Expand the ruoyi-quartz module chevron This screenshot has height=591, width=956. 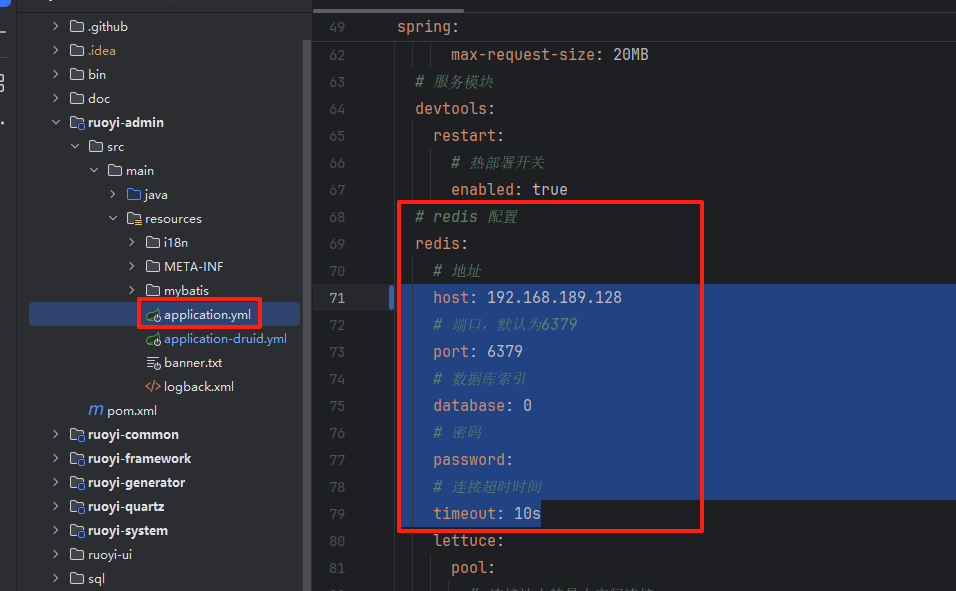[55, 506]
